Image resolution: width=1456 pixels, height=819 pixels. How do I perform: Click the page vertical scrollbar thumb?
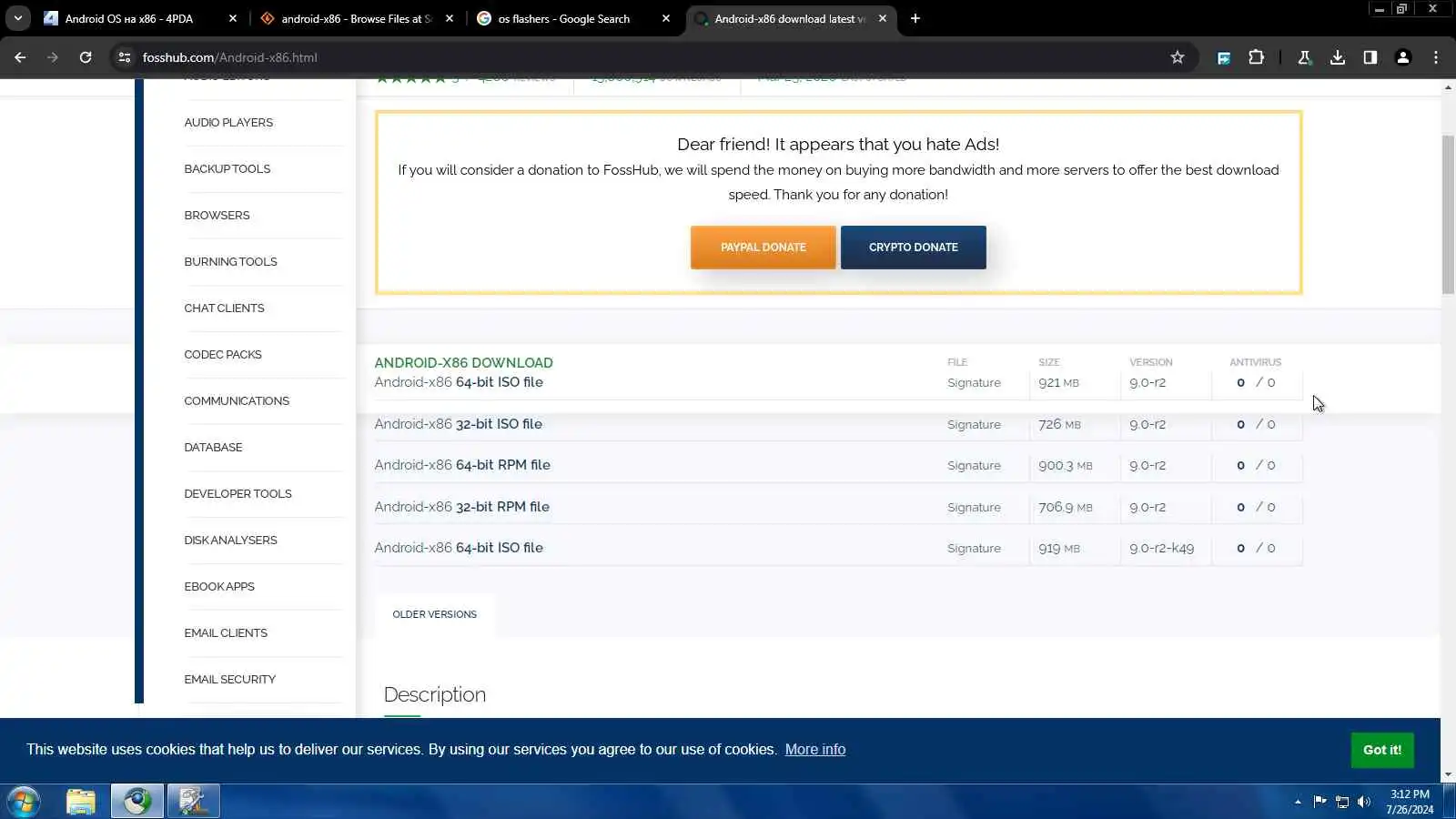tap(1448, 214)
